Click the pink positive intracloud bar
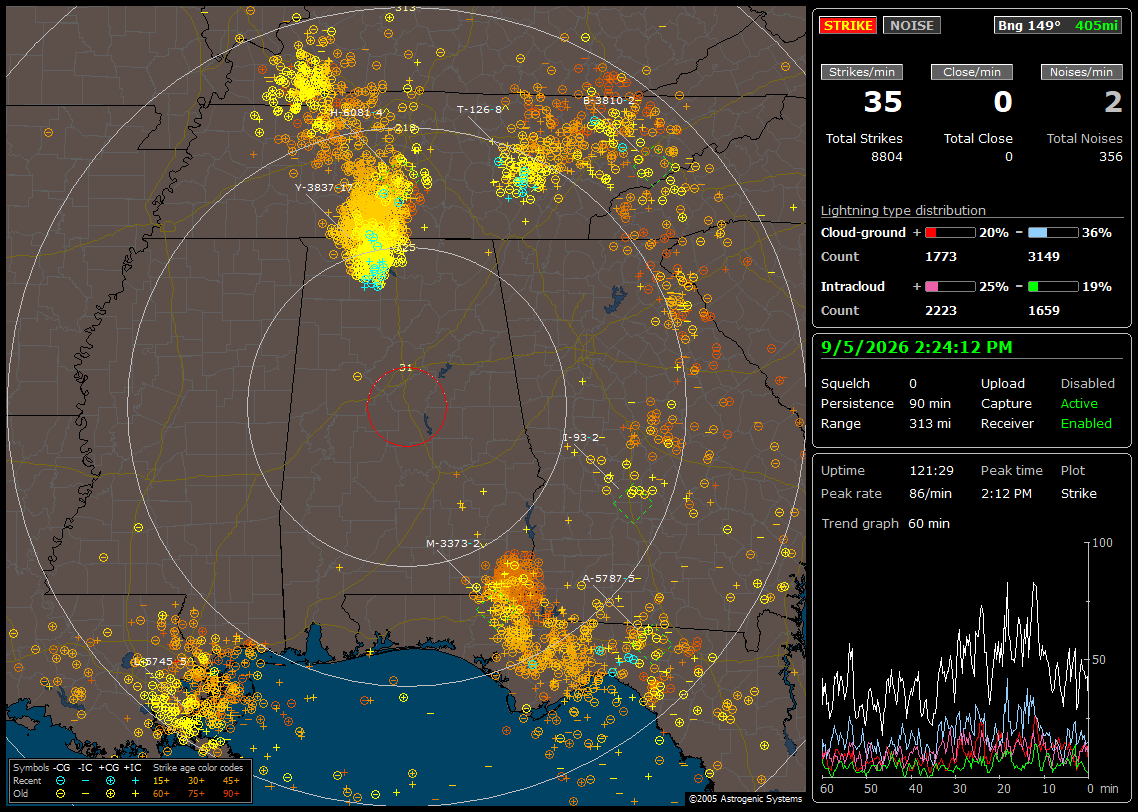This screenshot has height=812, width=1138. pyautogui.click(x=950, y=287)
